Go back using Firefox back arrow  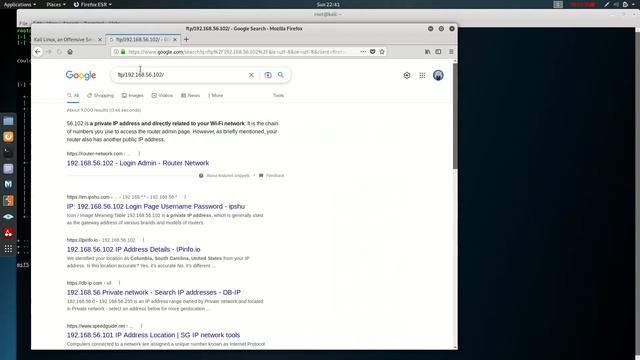tap(38, 52)
